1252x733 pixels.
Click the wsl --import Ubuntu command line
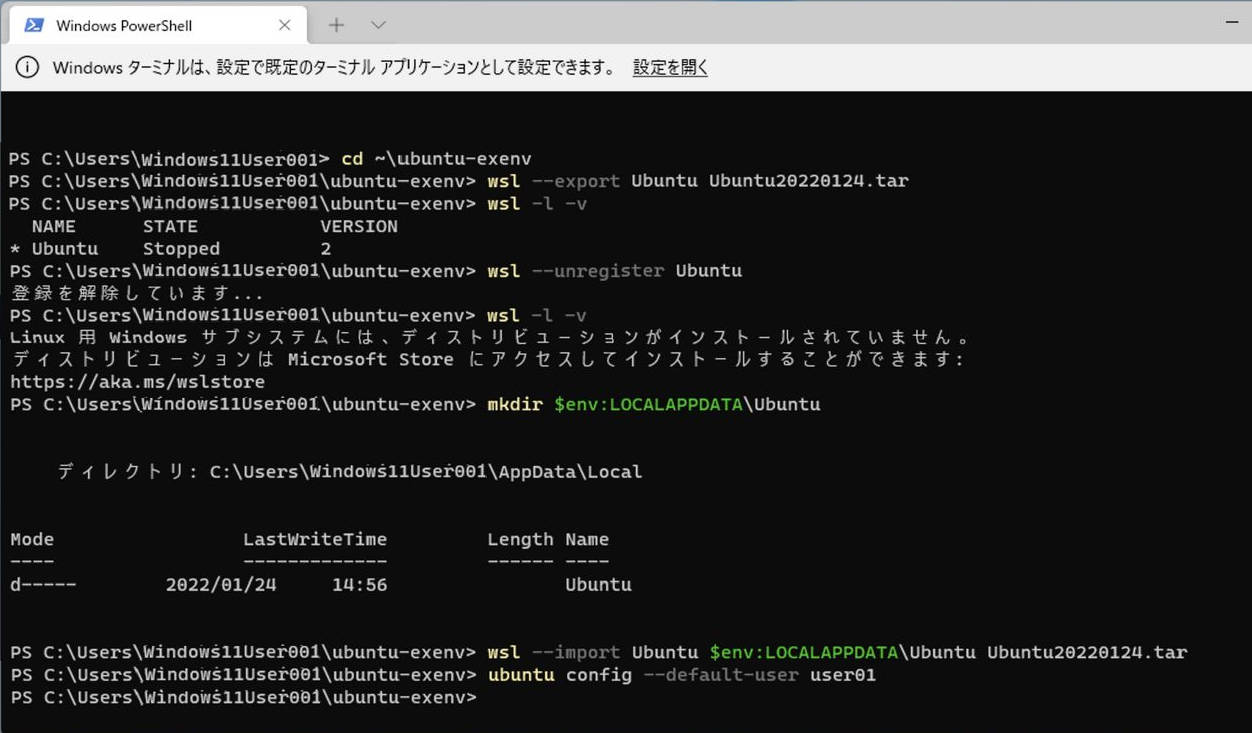coord(837,652)
